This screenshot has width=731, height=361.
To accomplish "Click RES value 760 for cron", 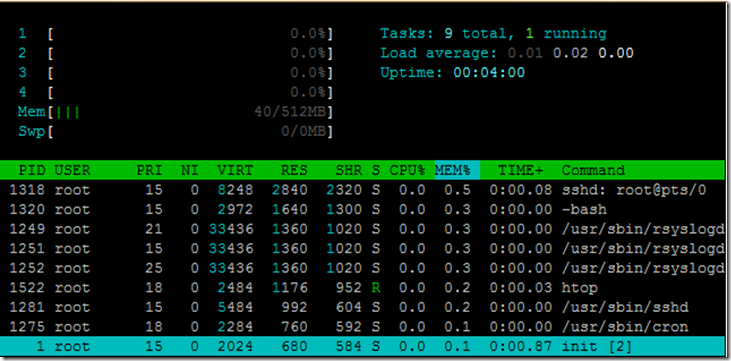I will (294, 327).
